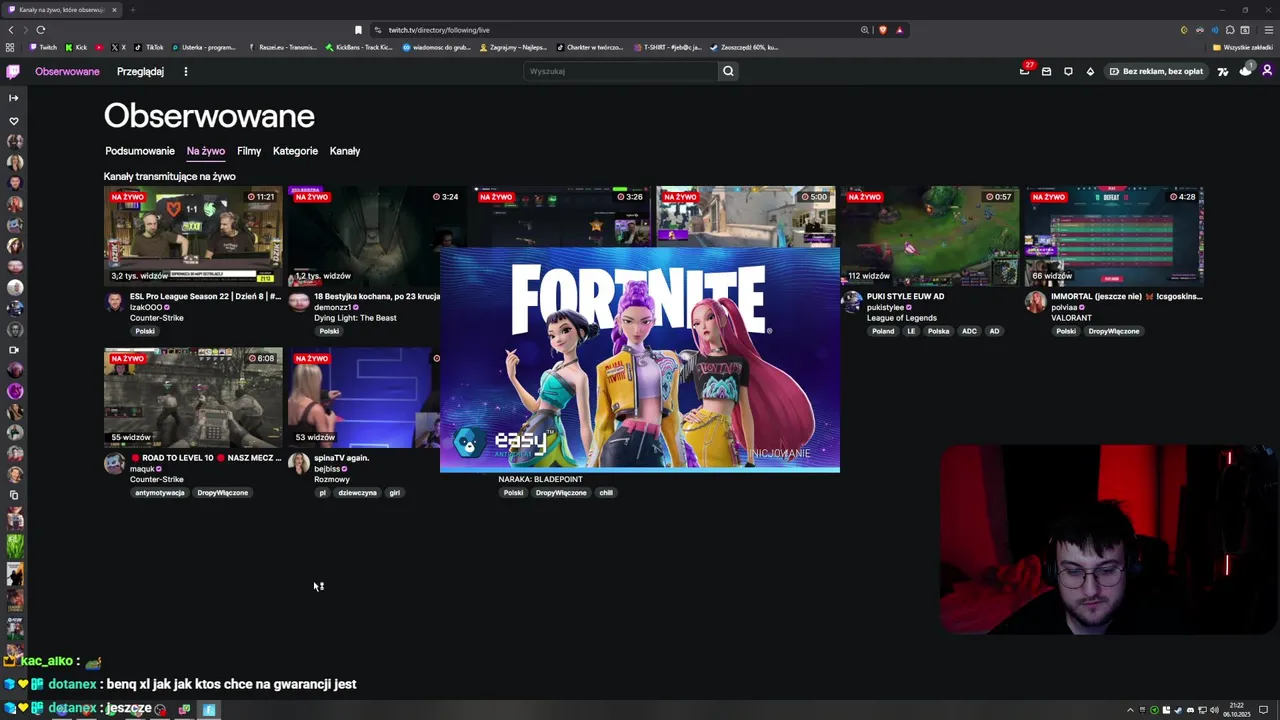Open Dying Light: The Beast stream thumbnail
1280x720 pixels.
(x=375, y=236)
